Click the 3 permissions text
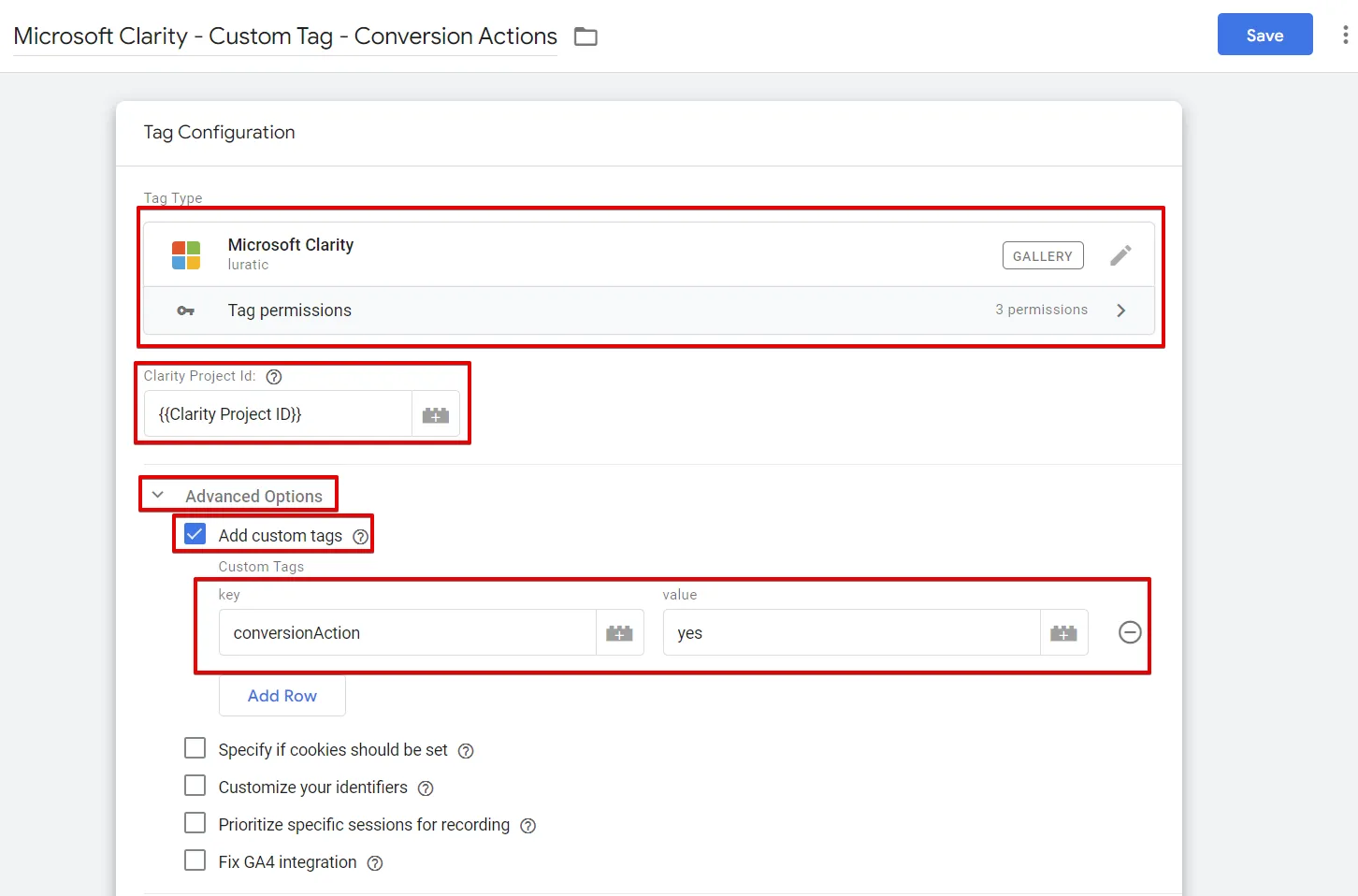The height and width of the screenshot is (896, 1358). coord(1041,310)
